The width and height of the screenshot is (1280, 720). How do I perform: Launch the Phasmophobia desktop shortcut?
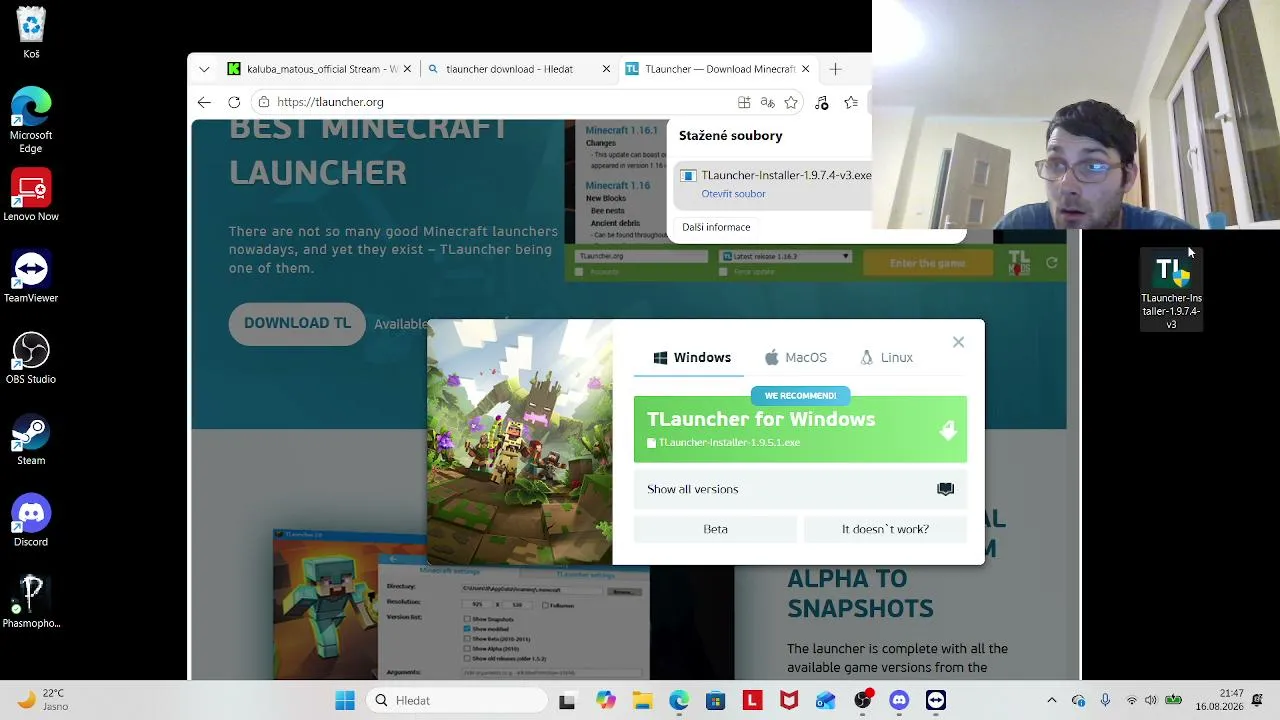31,603
